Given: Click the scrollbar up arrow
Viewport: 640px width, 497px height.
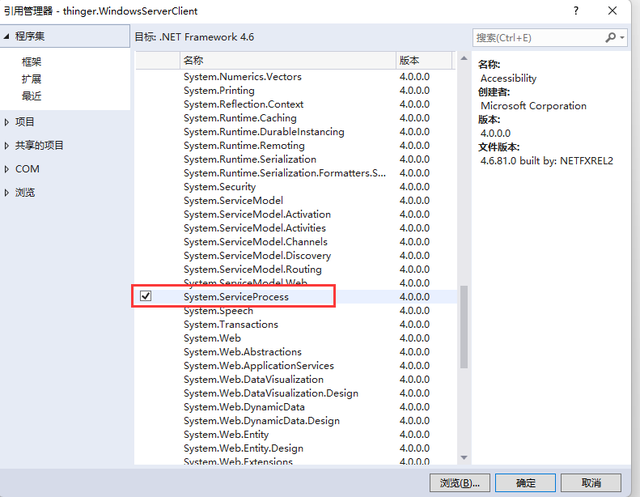Looking at the screenshot, I should [464, 58].
